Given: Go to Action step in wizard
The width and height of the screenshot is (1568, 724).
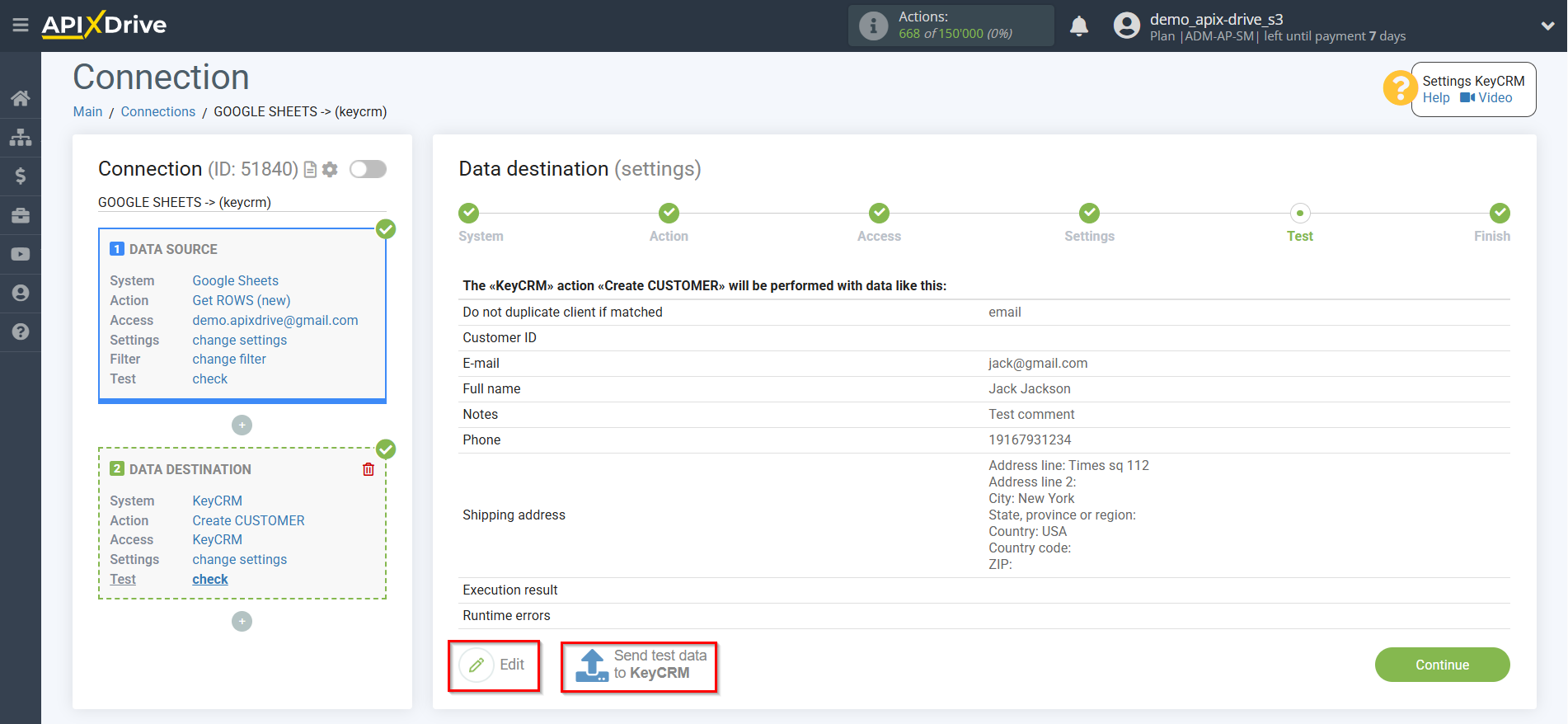Looking at the screenshot, I should [669, 223].
